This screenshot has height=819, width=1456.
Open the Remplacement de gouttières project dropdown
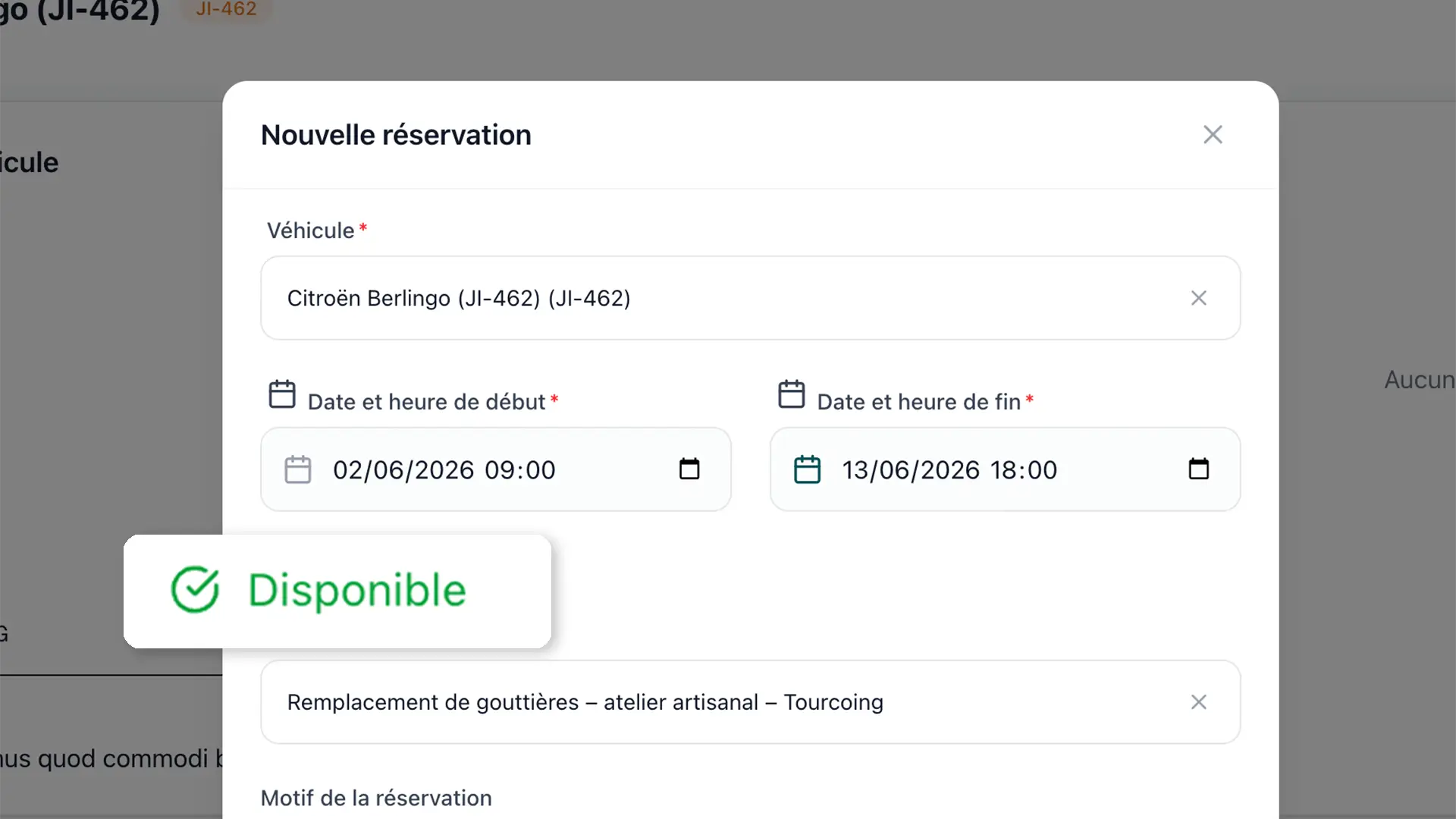[751, 702]
